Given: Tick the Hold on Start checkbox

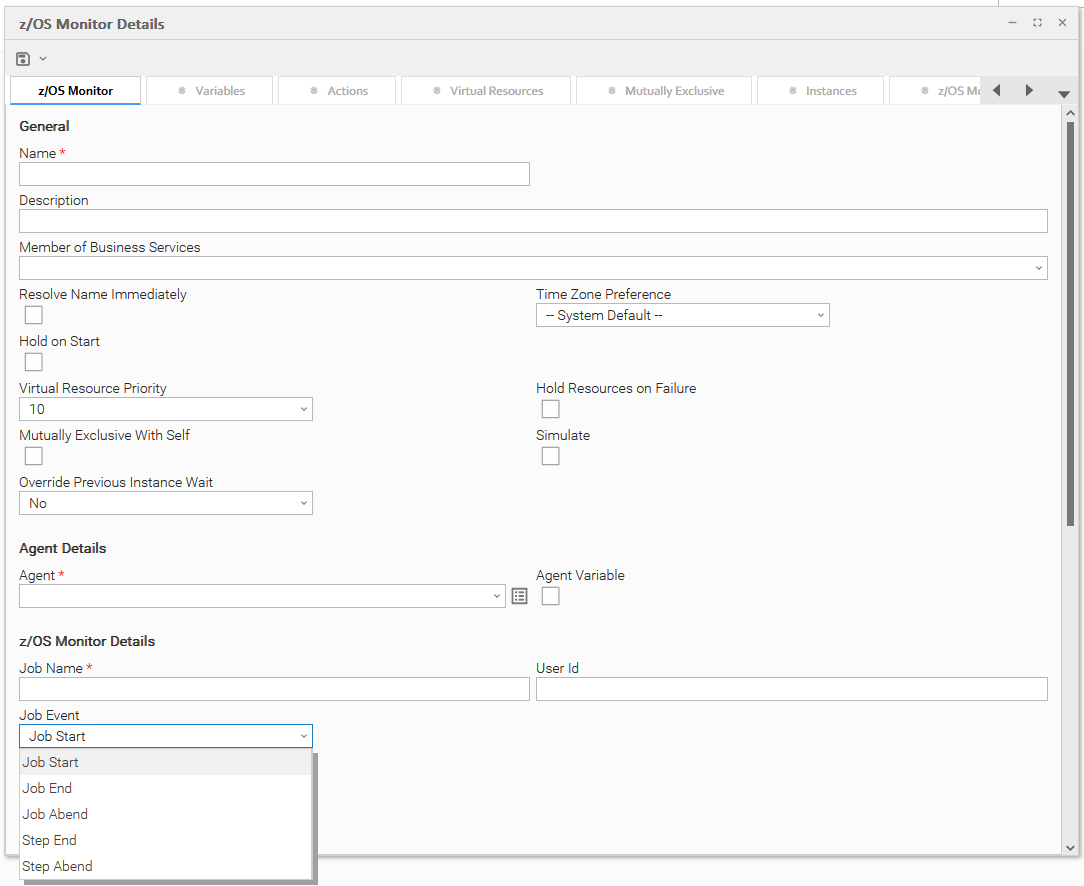Looking at the screenshot, I should tap(34, 362).
